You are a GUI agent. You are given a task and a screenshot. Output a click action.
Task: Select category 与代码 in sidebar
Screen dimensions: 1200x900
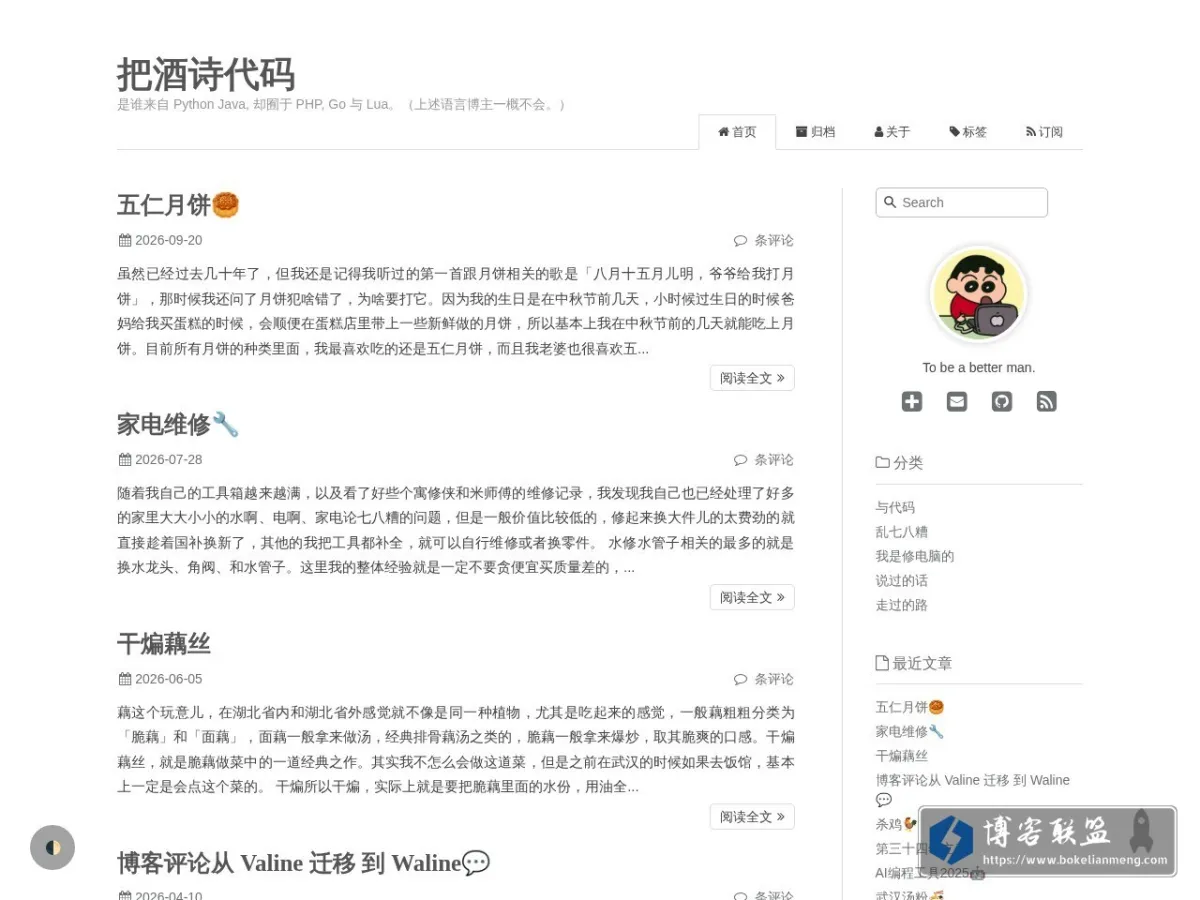(895, 507)
